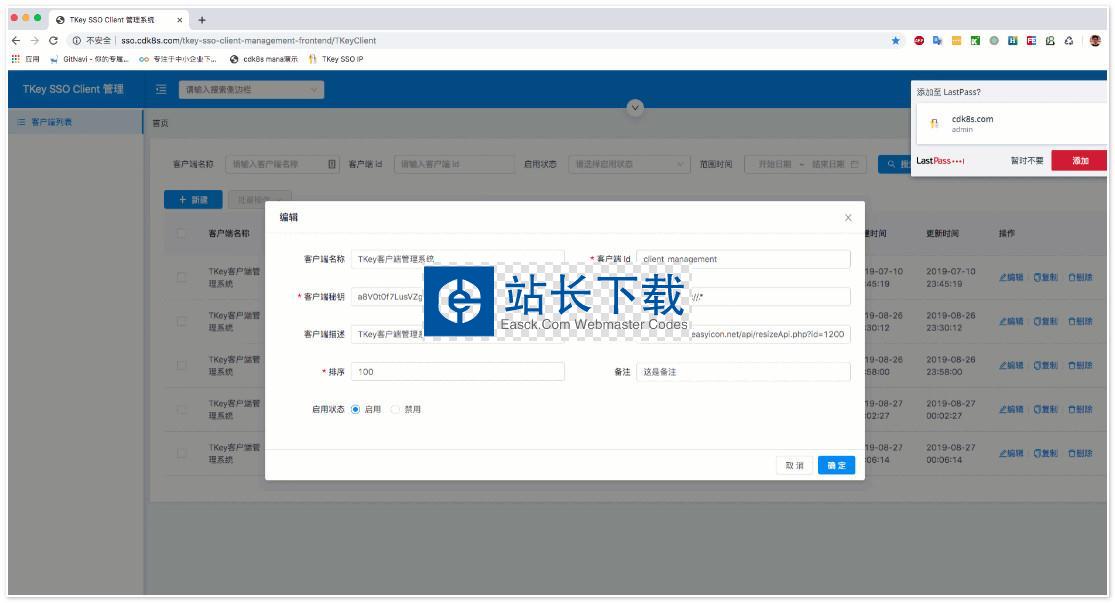Open the red ABP extension icon
Viewport: 1115px width, 603px height.
919,41
